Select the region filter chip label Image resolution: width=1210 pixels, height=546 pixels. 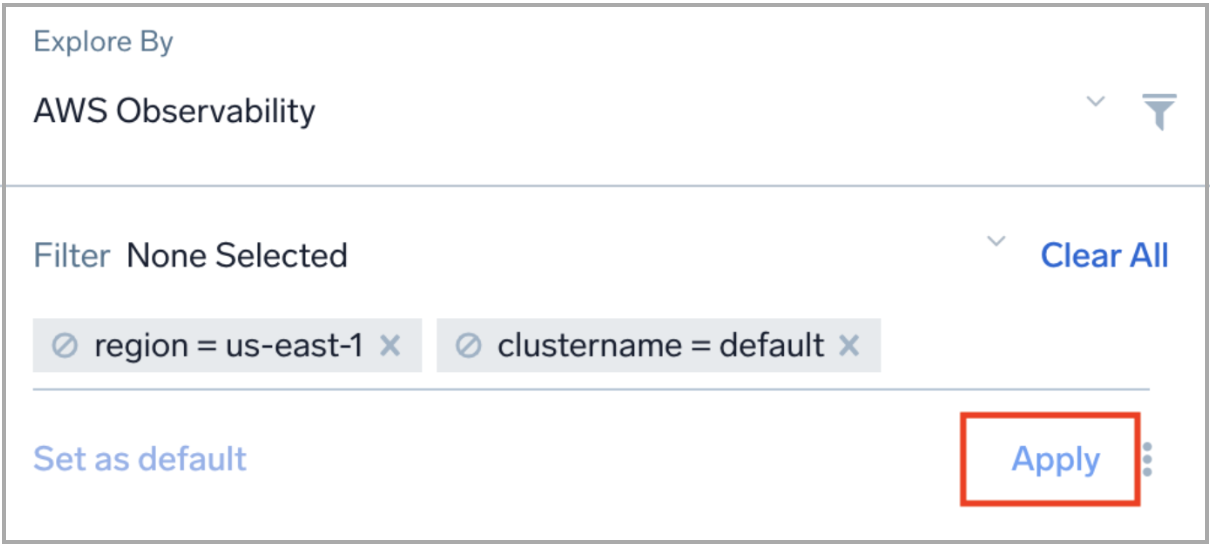(140, 346)
